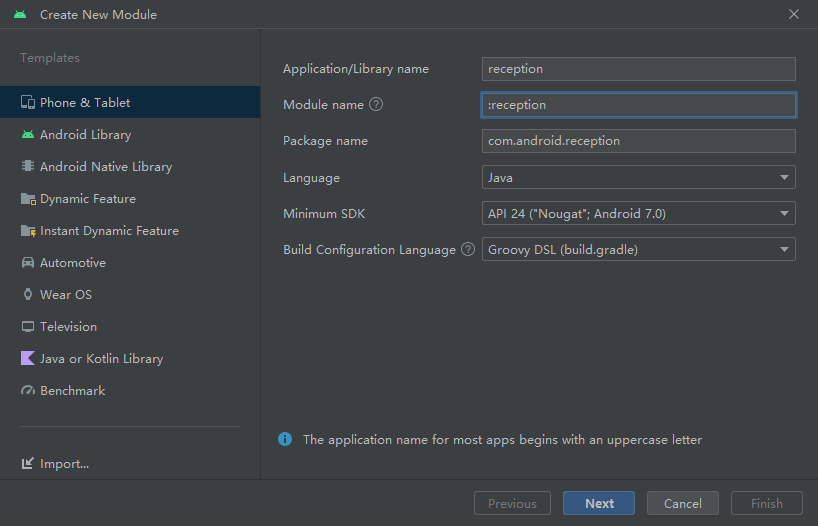Select the Television screen icon
The image size is (818, 526).
click(x=28, y=327)
